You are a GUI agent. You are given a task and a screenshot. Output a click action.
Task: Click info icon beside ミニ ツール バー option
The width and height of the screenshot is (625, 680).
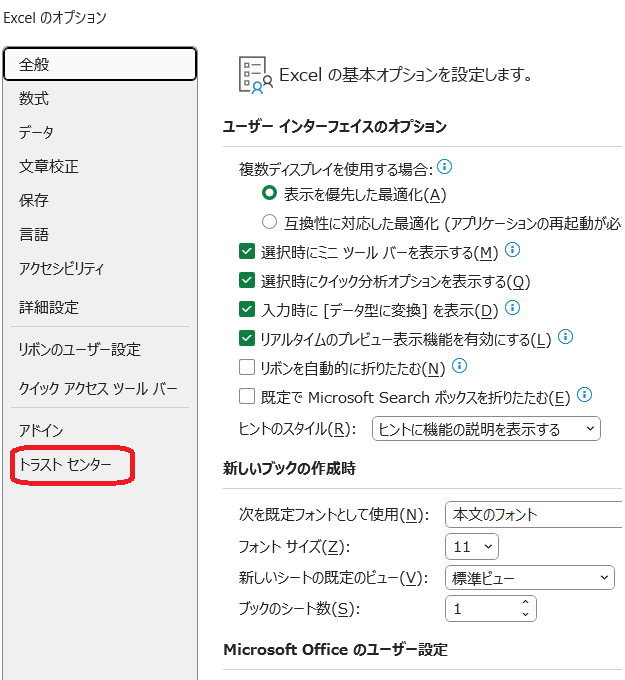513,250
